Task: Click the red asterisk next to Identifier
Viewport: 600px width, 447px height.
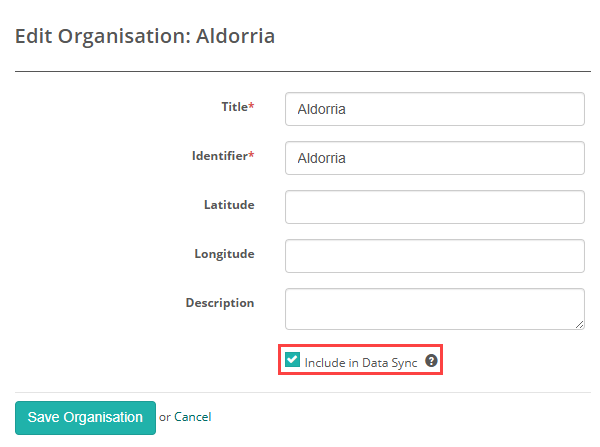Action: [251, 156]
